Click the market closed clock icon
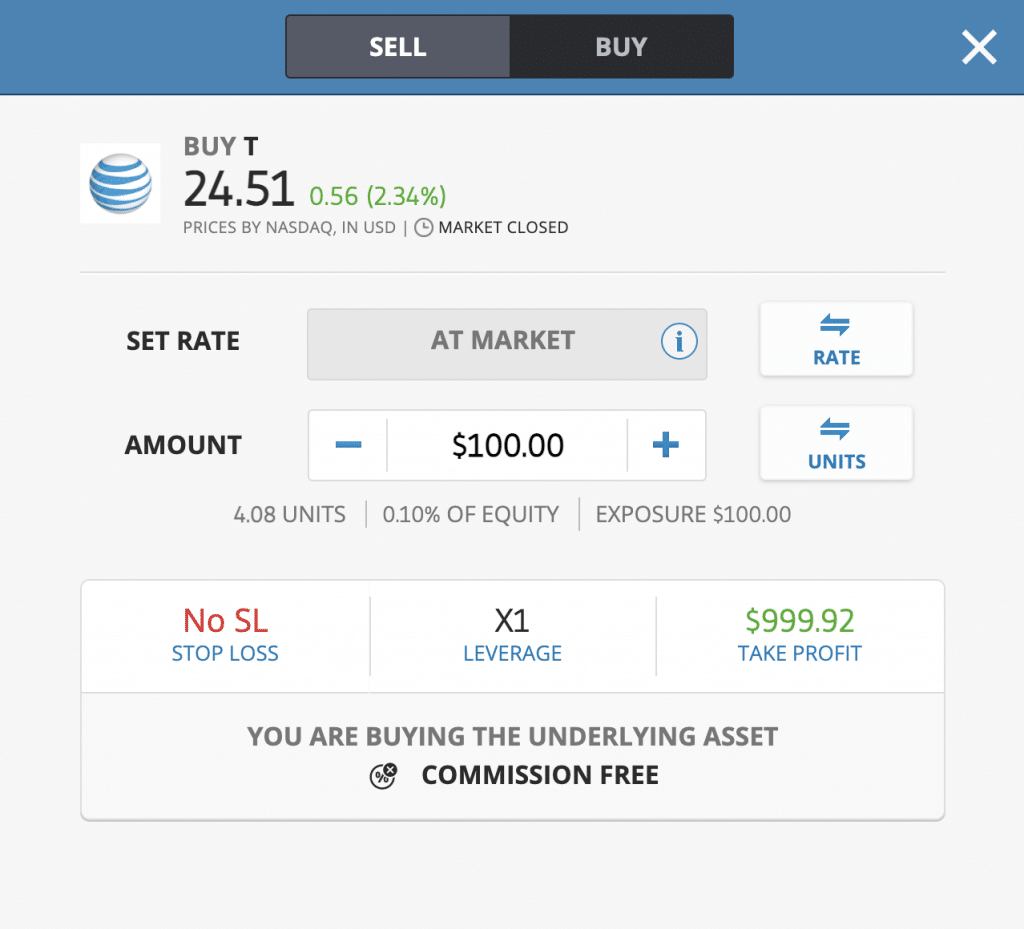Viewport: 1024px width, 929px height. [424, 228]
